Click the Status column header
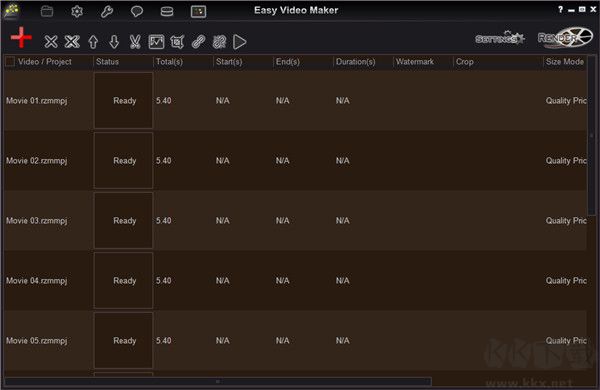 [107, 62]
